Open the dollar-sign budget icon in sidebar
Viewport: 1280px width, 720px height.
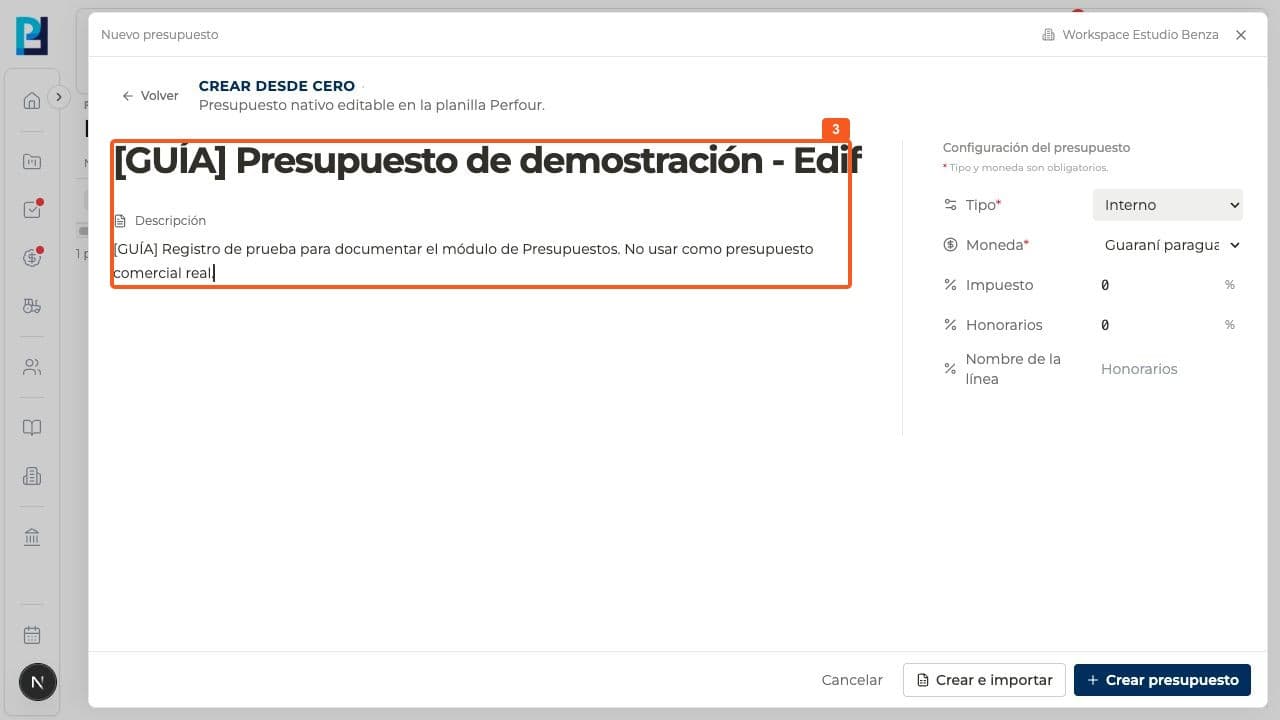[32, 258]
